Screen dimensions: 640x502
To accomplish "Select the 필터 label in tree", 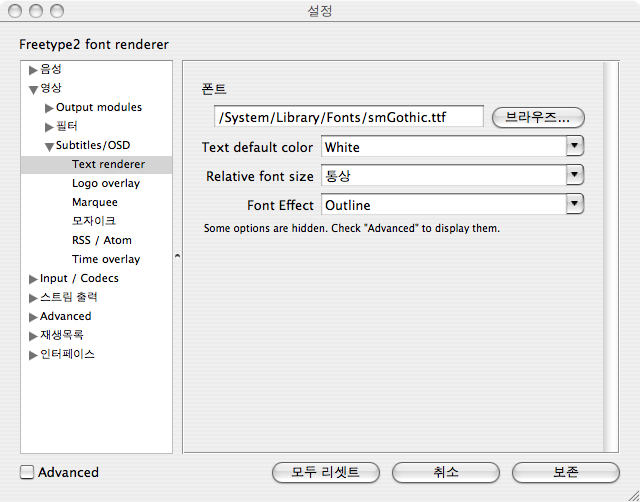I will pos(67,126).
